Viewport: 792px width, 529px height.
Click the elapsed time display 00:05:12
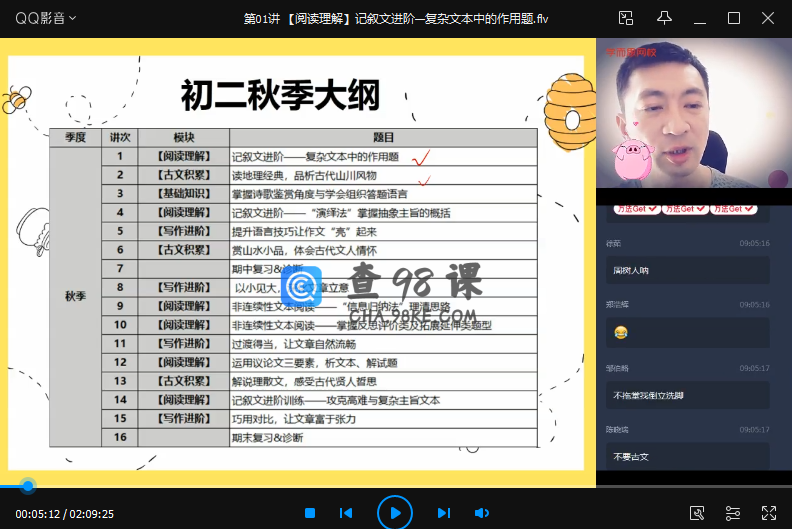[x=37, y=514]
